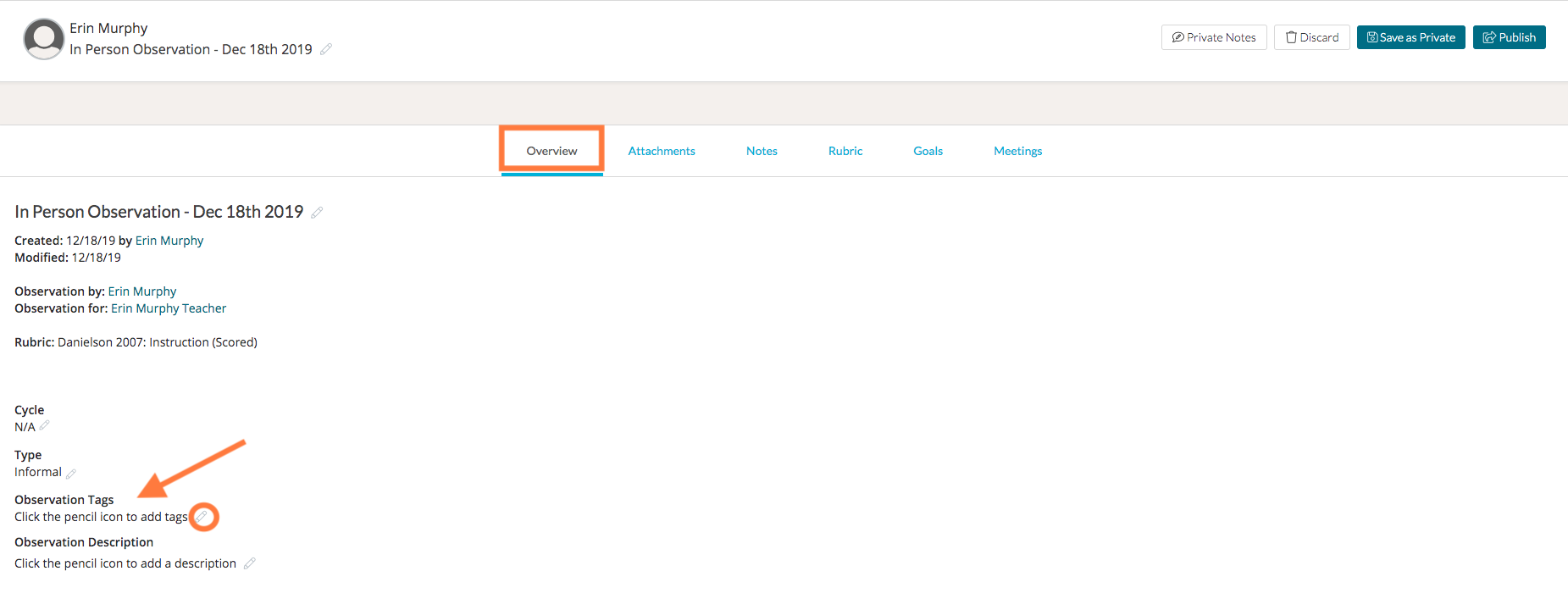Open Erin Murphy link after Observation by
This screenshot has width=1568, height=599.
(x=142, y=291)
